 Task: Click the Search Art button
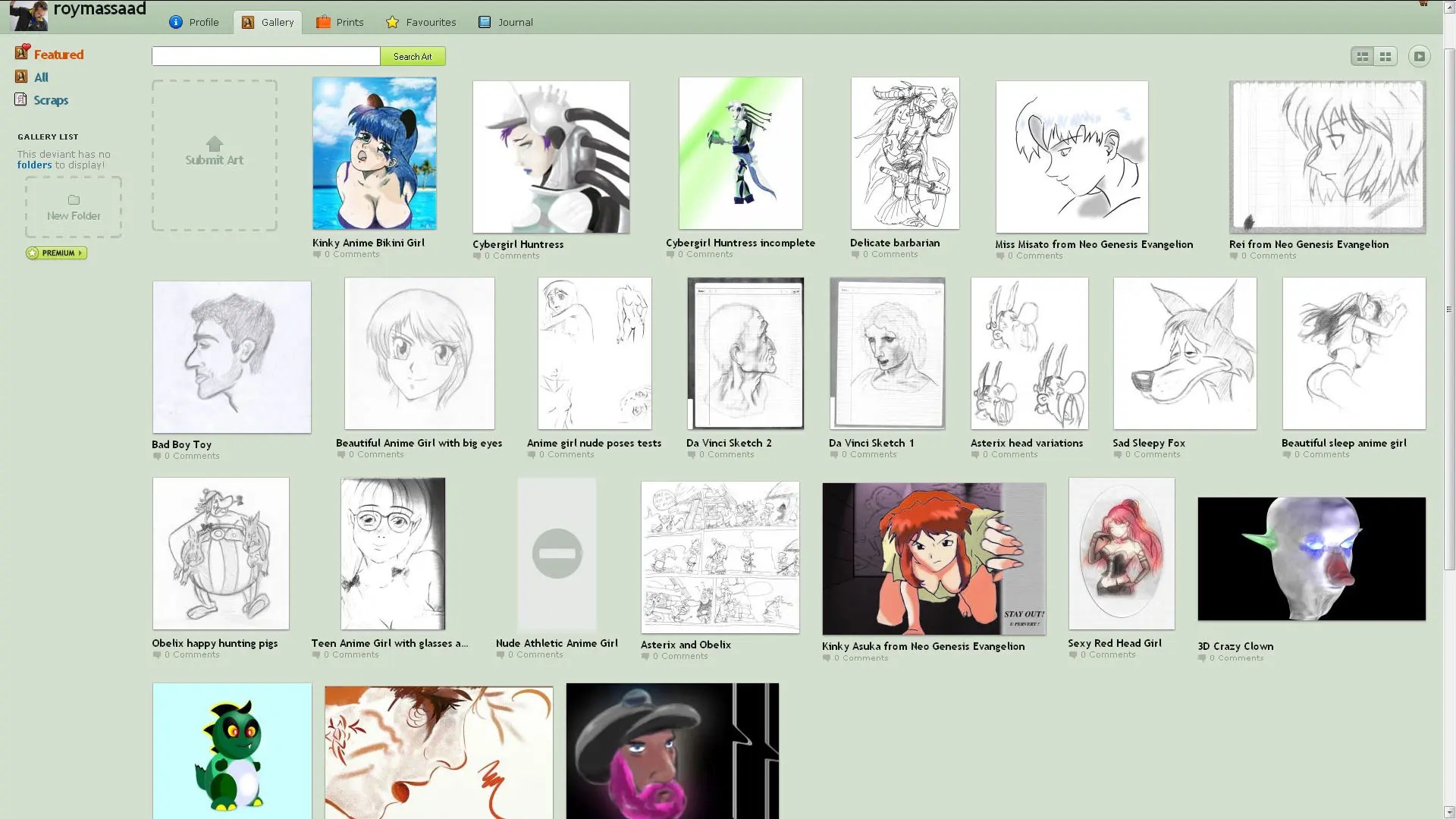413,56
